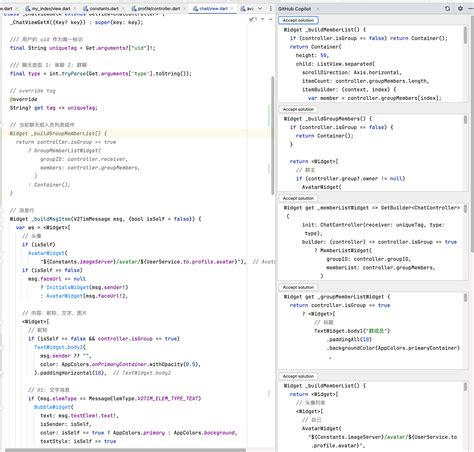Click 'return <Widget>[' in _buildGroupMembers solution
Screen dimensions: 474x452
click(x=314, y=161)
